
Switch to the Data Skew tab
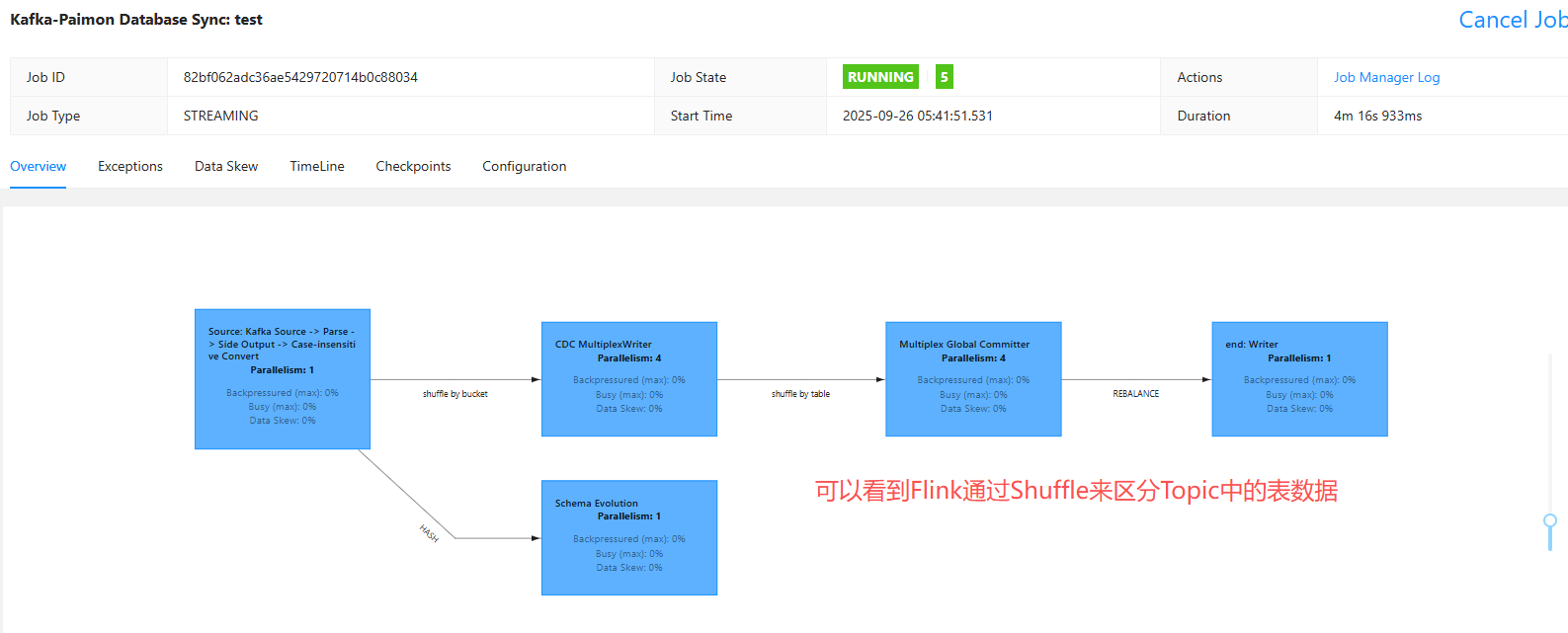(x=226, y=166)
